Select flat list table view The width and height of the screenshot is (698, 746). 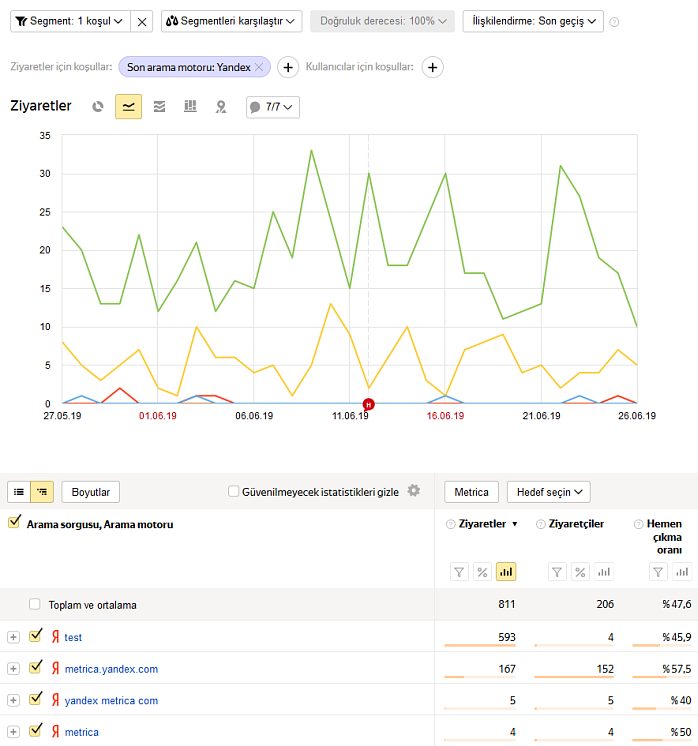click(x=19, y=492)
